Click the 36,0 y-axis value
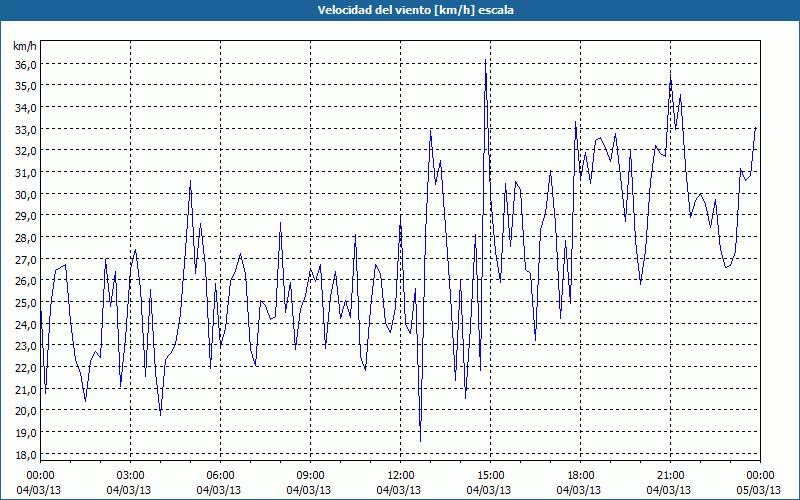The height and width of the screenshot is (500, 800). (25, 65)
